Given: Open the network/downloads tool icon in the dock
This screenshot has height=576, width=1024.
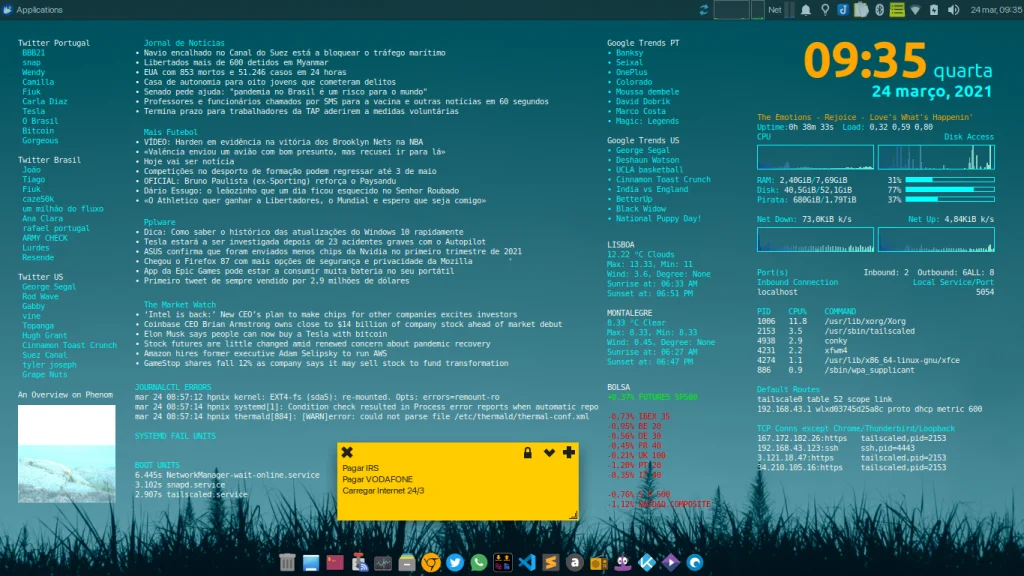Looking at the screenshot, I should pyautogui.click(x=359, y=562).
